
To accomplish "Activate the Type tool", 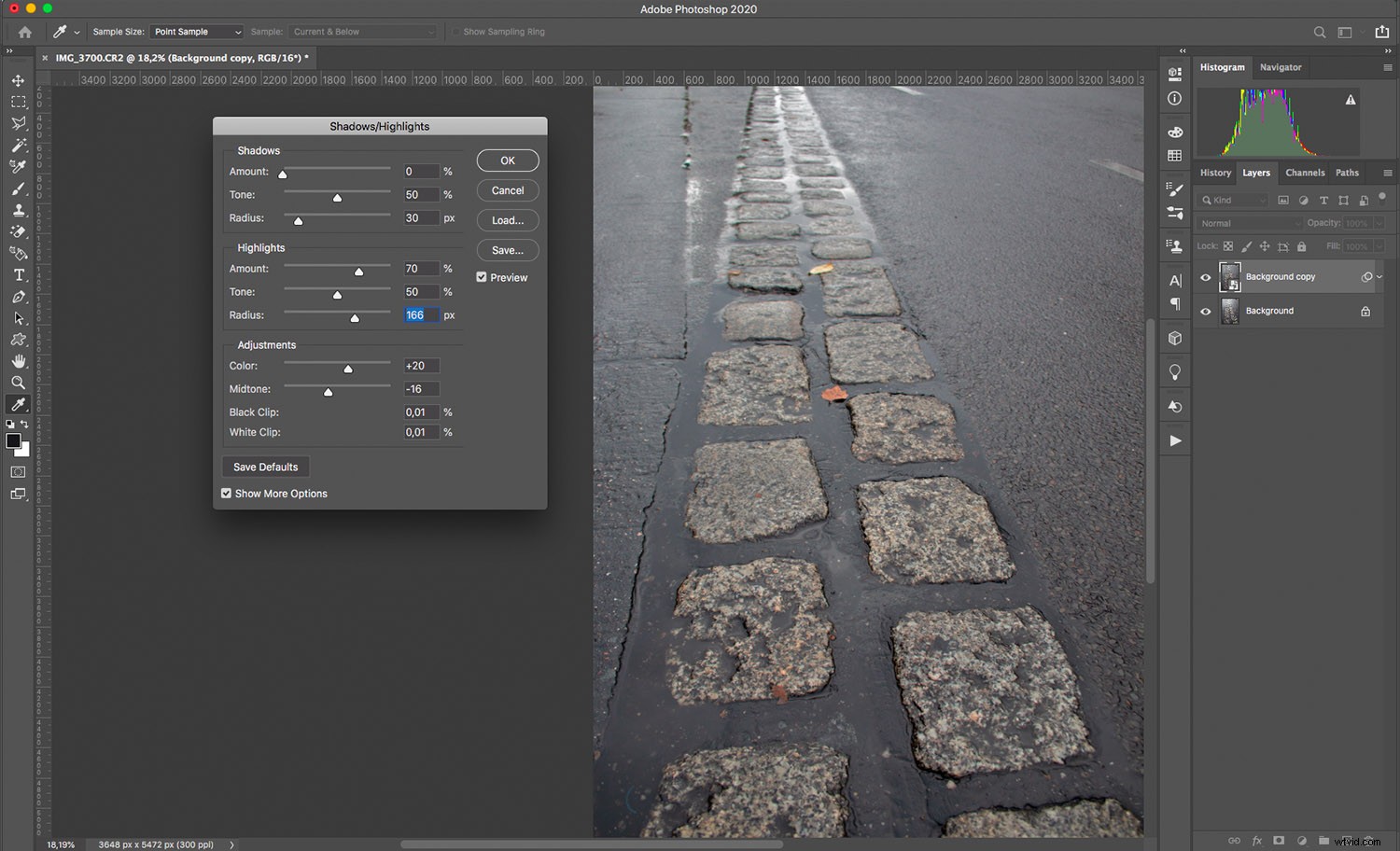I will click(x=17, y=274).
